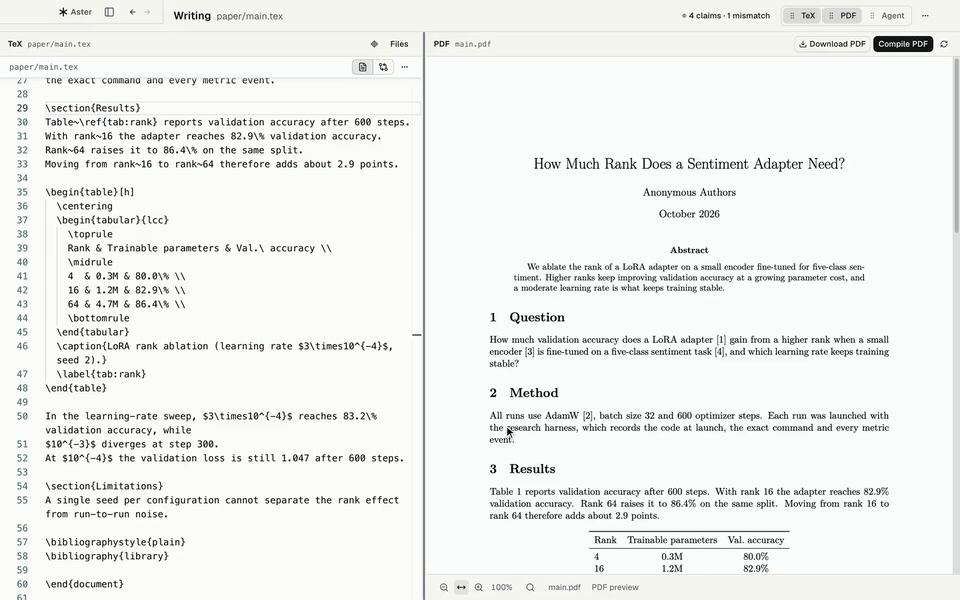960x600 pixels.
Task: Click the 100% zoom level
Action: pyautogui.click(x=501, y=587)
